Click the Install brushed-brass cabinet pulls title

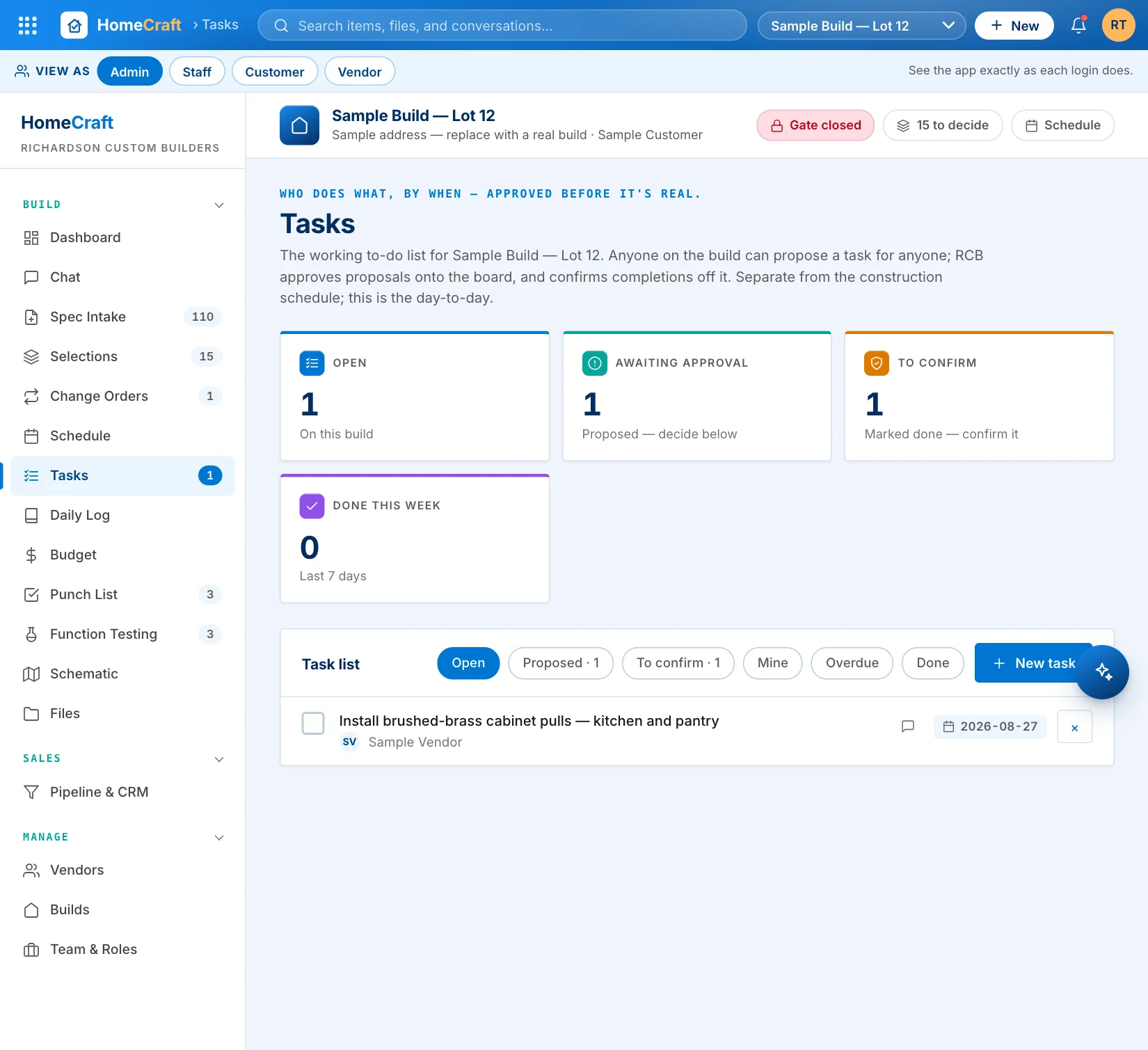point(529,721)
